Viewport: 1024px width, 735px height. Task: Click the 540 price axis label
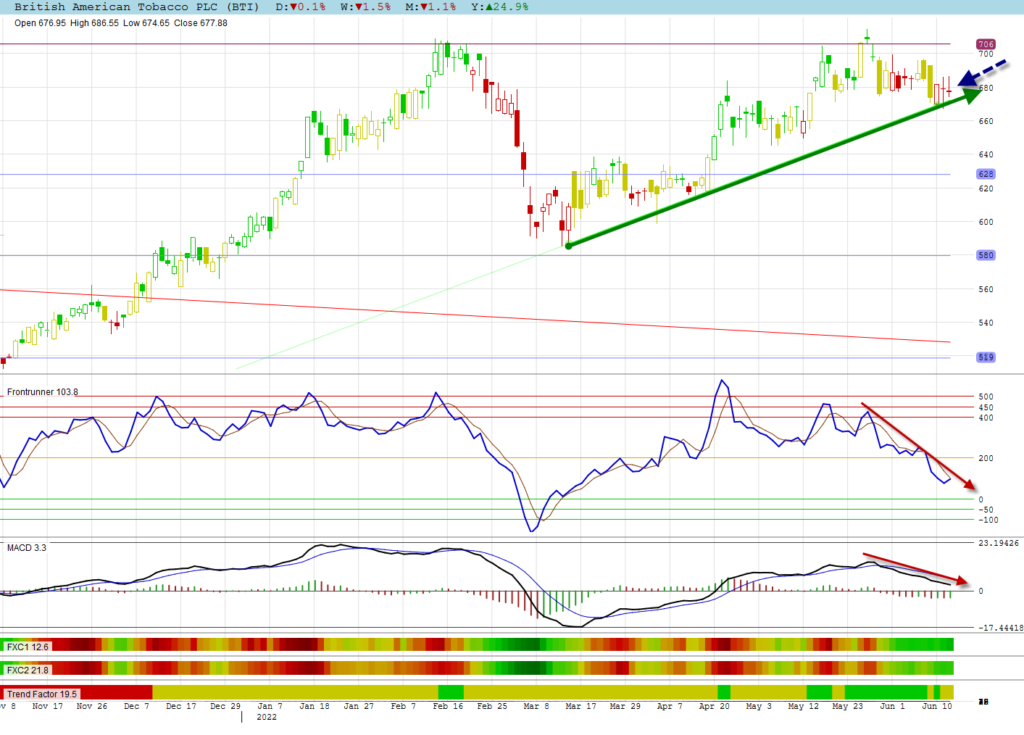pyautogui.click(x=985, y=323)
